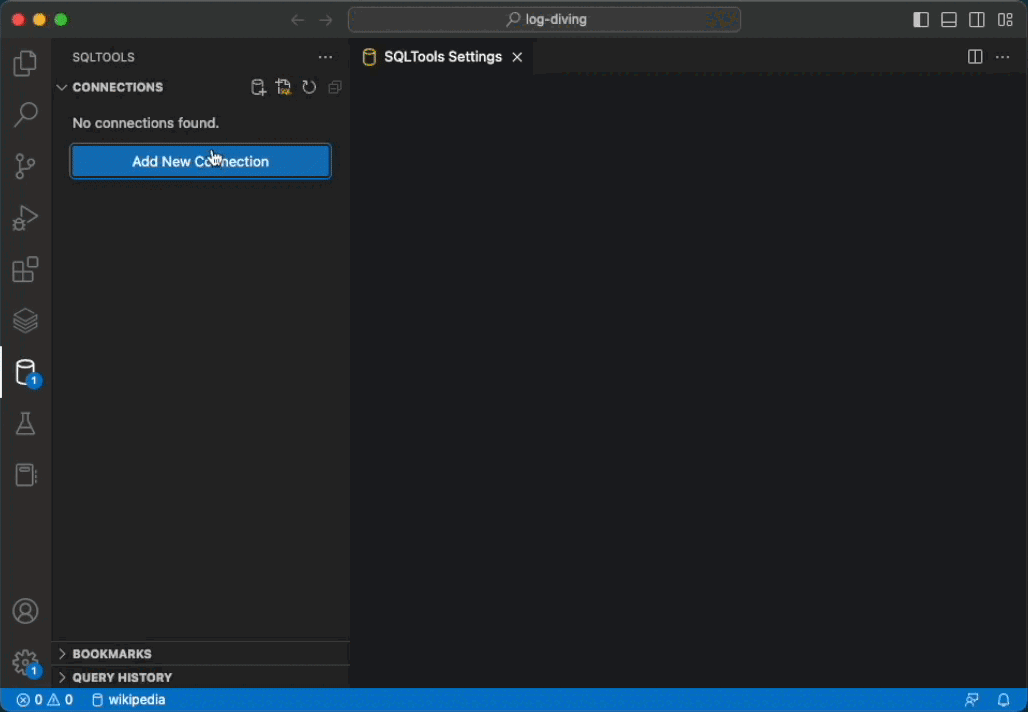Select the SQLTools Settings tab
Image resolution: width=1028 pixels, height=712 pixels.
[x=442, y=57]
